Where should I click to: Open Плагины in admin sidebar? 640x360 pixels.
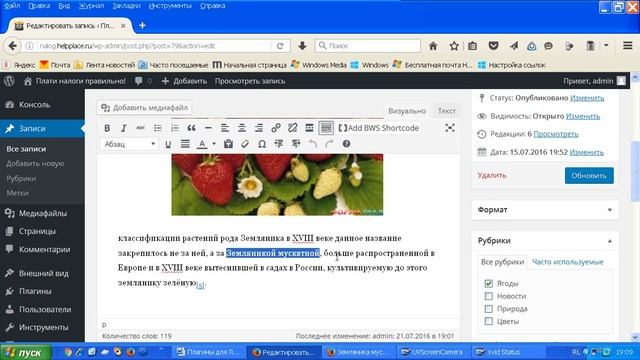tap(42, 291)
